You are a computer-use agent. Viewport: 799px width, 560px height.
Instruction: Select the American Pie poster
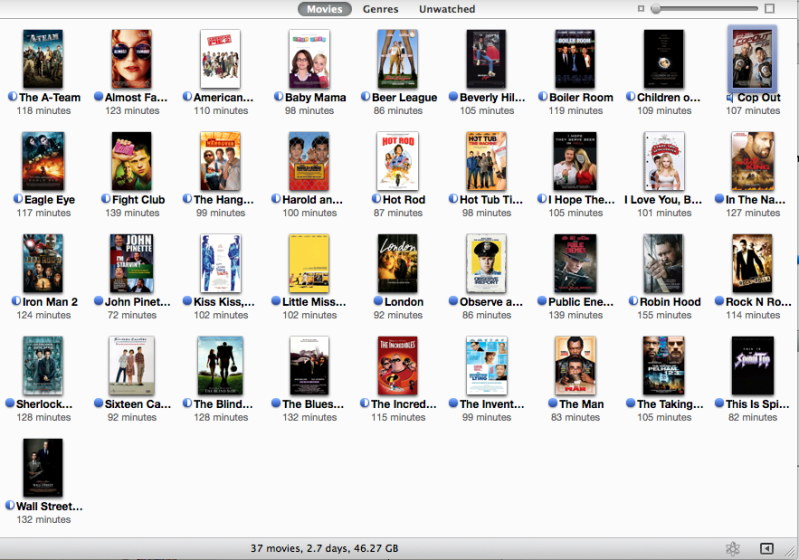pos(221,59)
